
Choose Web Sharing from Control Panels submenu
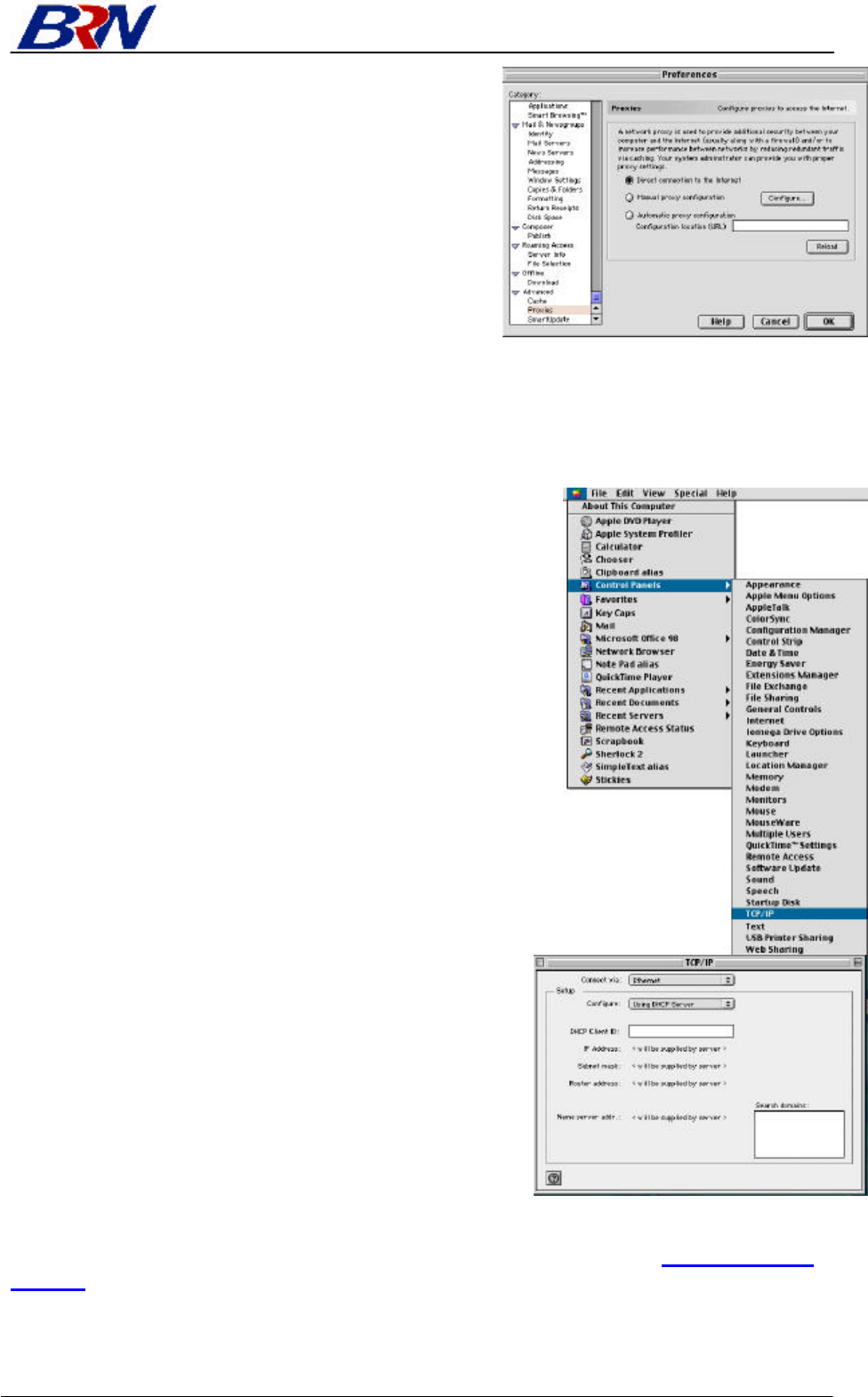tap(774, 949)
